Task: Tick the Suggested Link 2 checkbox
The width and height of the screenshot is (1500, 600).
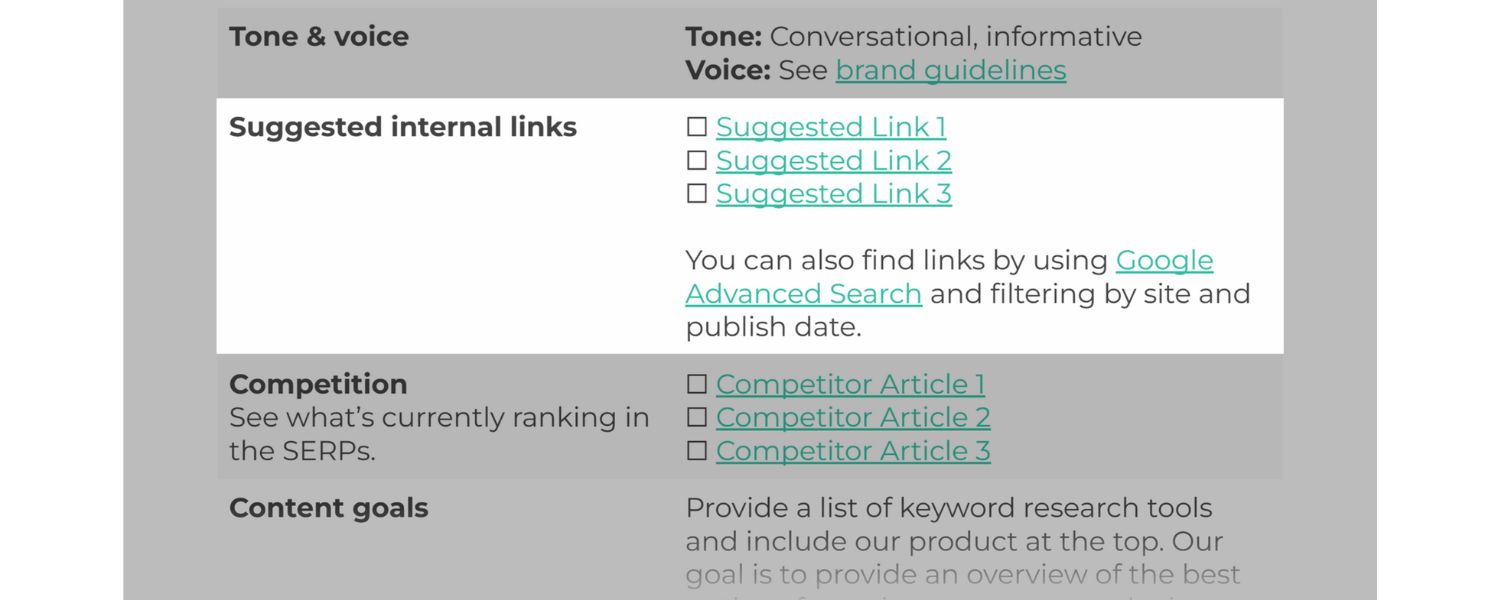Action: [x=697, y=160]
